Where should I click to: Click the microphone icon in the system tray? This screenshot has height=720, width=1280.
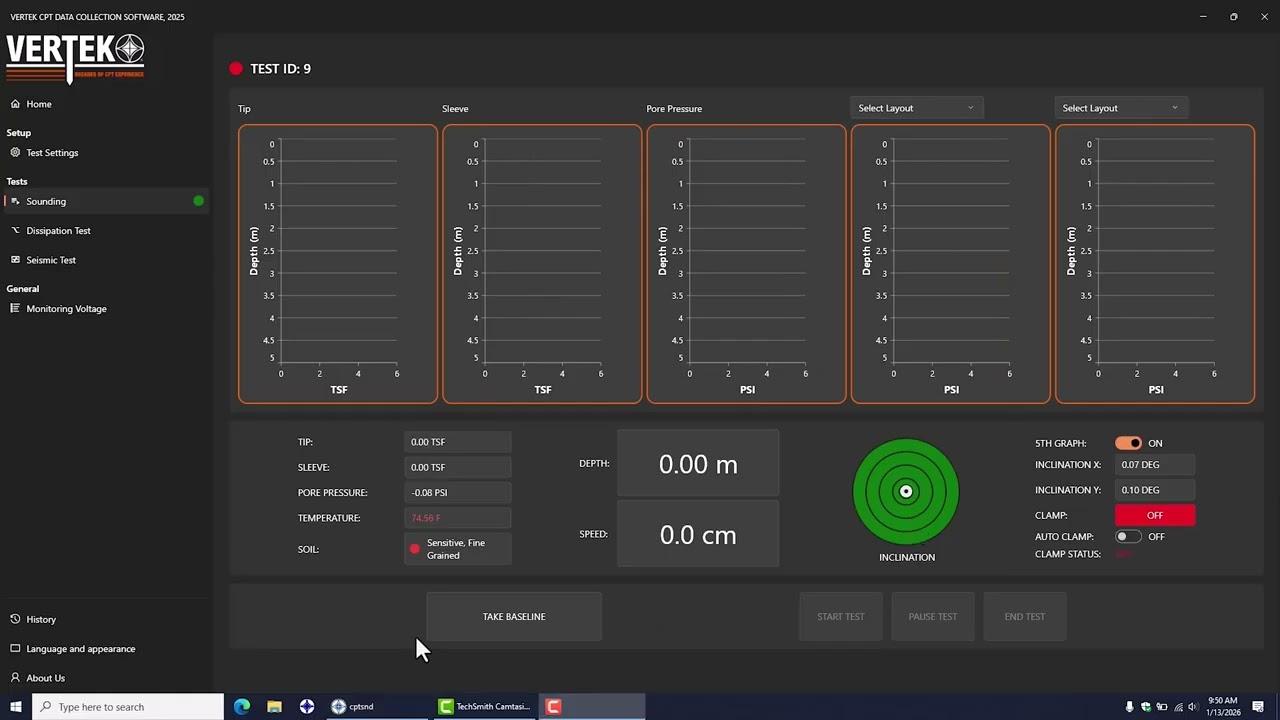click(1129, 707)
